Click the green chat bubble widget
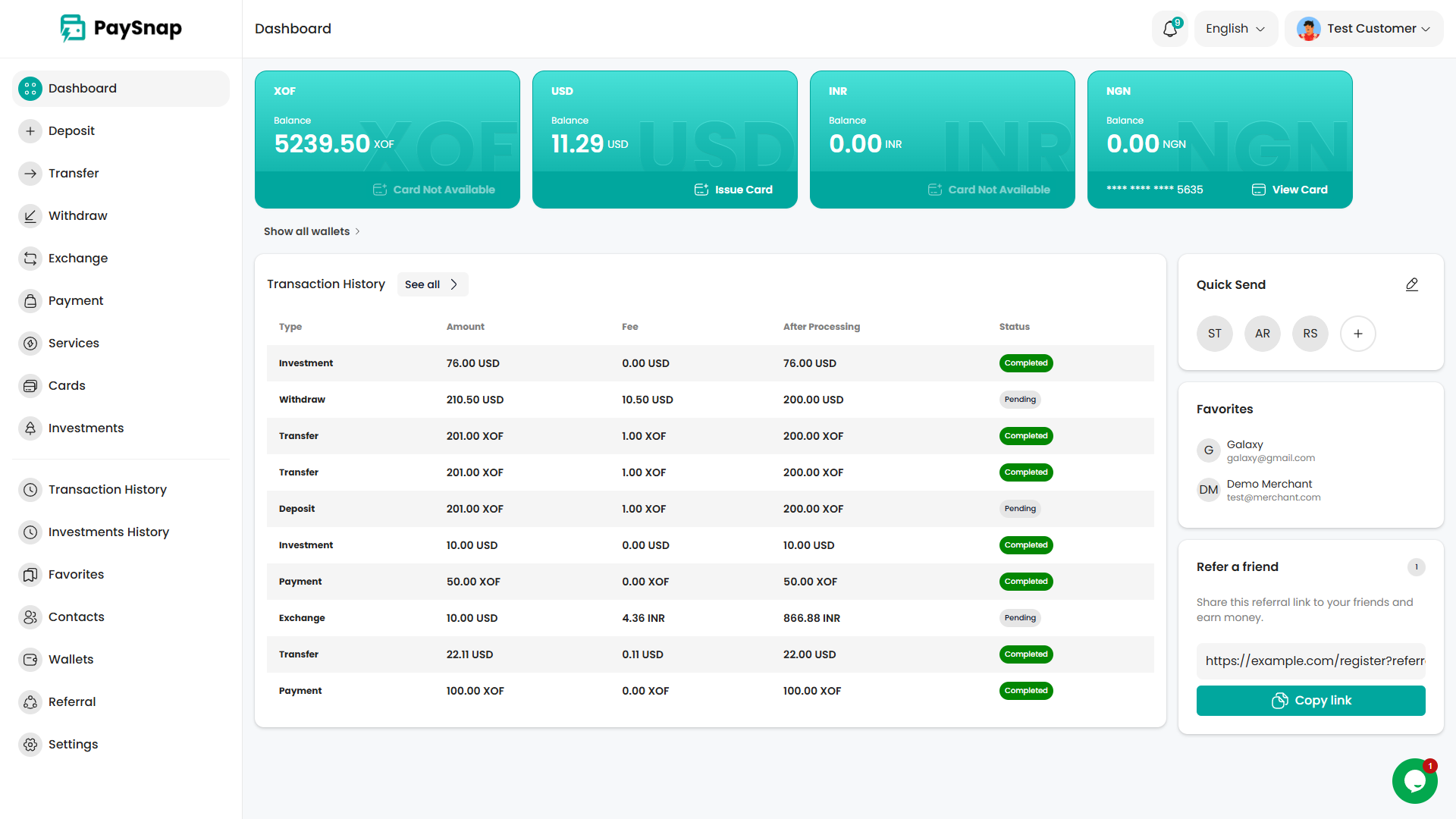Viewport: 1456px width, 819px height. 1414,780
